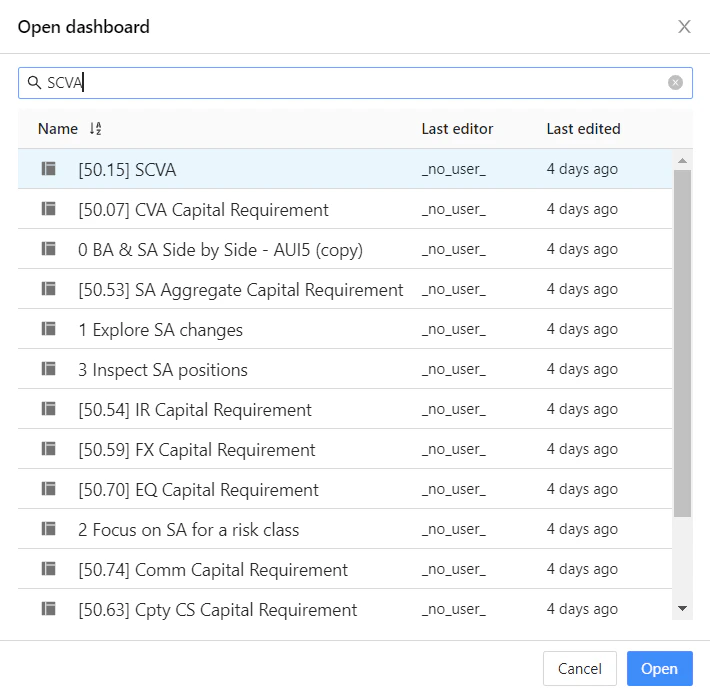This screenshot has width=710, height=691.
Task: Click the Last editor column header
Action: 457,129
